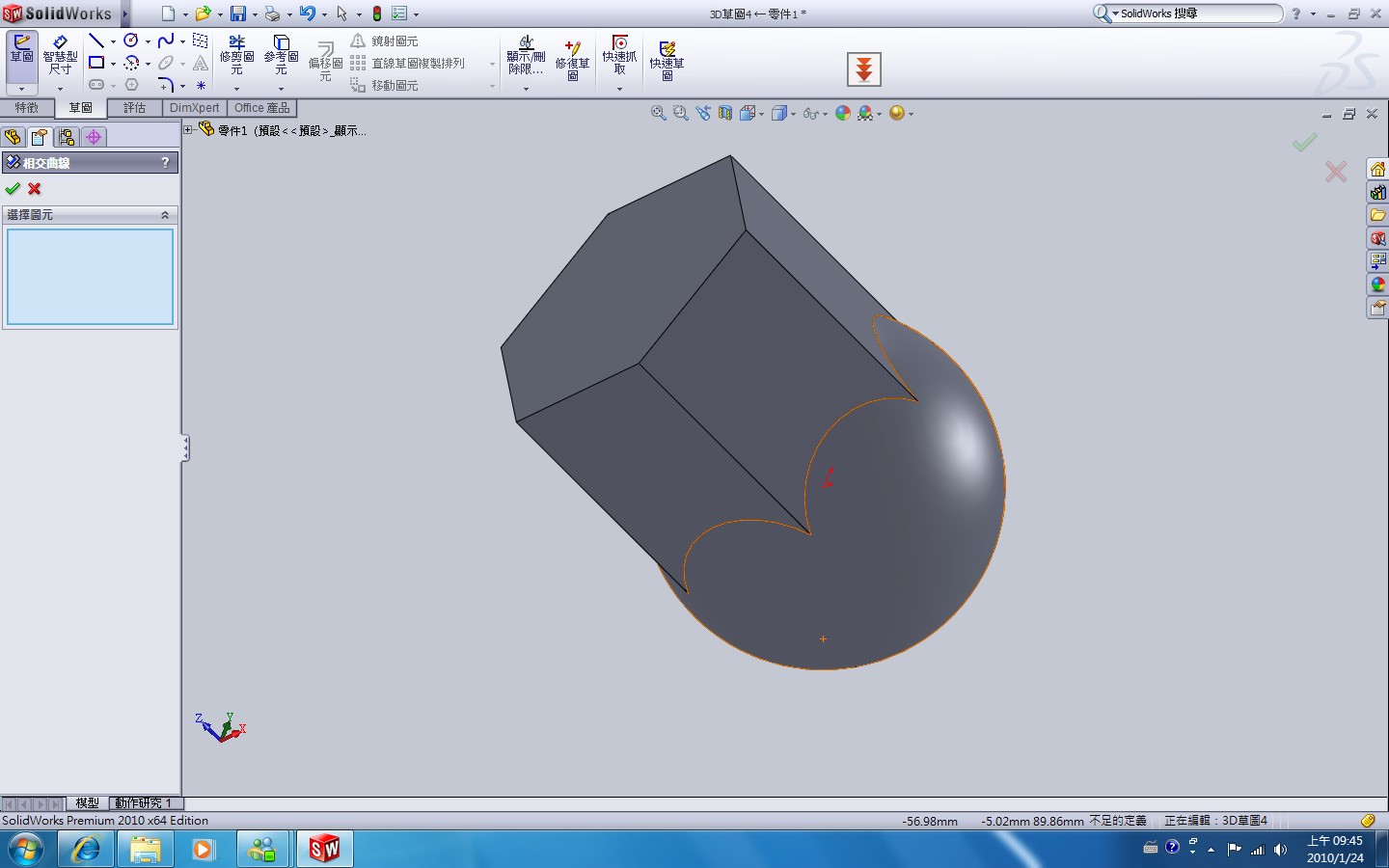Click the Zoom to Area icon
The image size is (1389, 868).
pyautogui.click(x=680, y=113)
